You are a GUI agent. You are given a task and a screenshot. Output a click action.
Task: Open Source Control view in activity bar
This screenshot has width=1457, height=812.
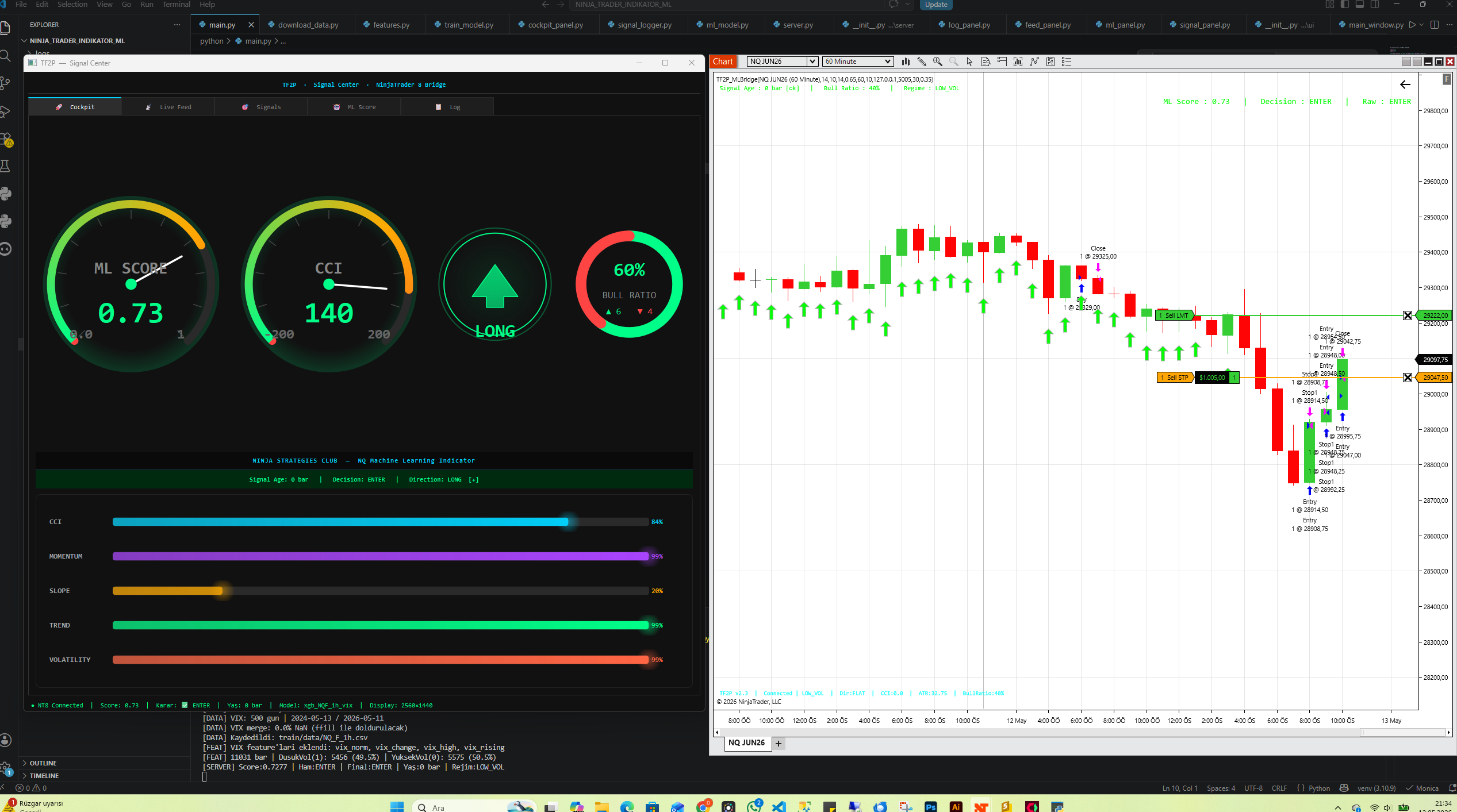[6, 83]
